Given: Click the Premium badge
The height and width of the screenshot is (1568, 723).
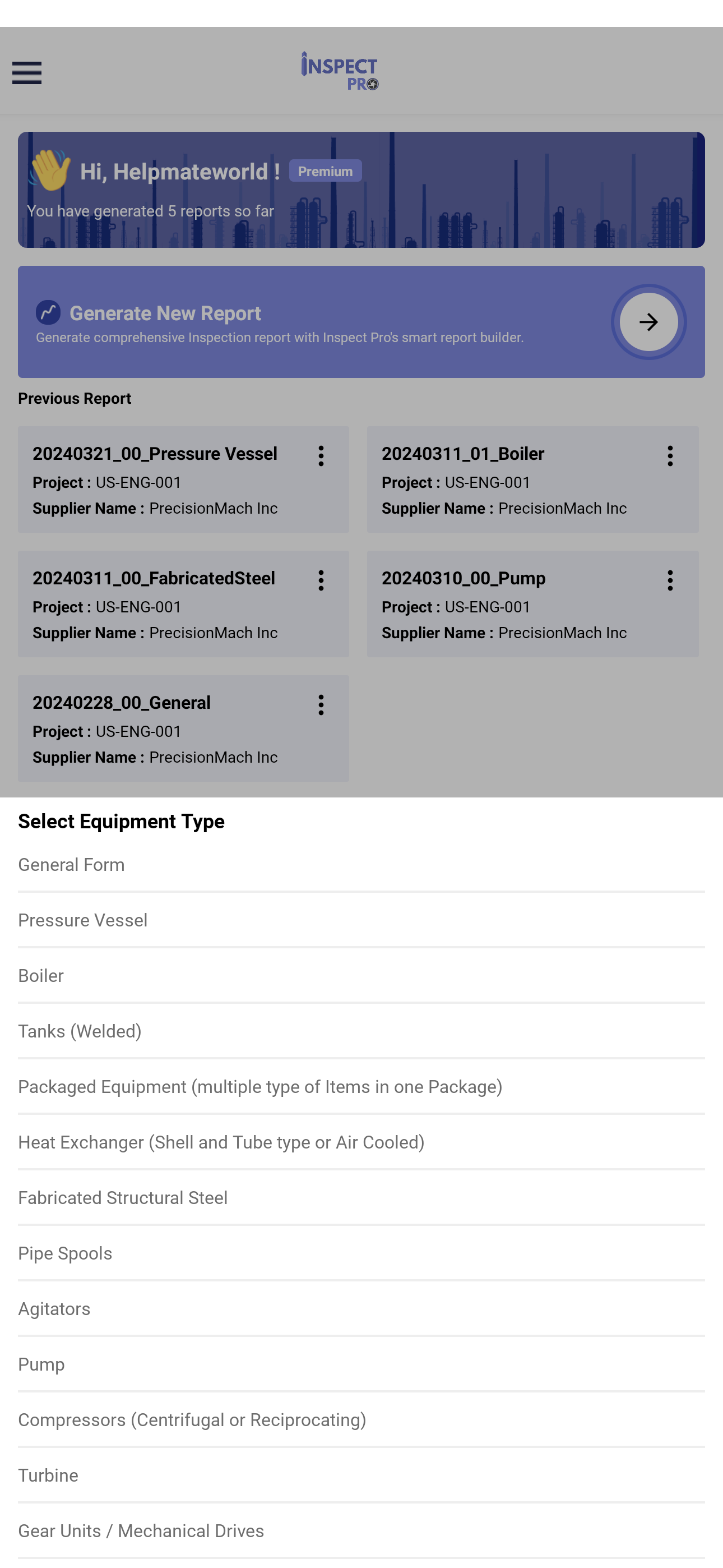Looking at the screenshot, I should (325, 171).
